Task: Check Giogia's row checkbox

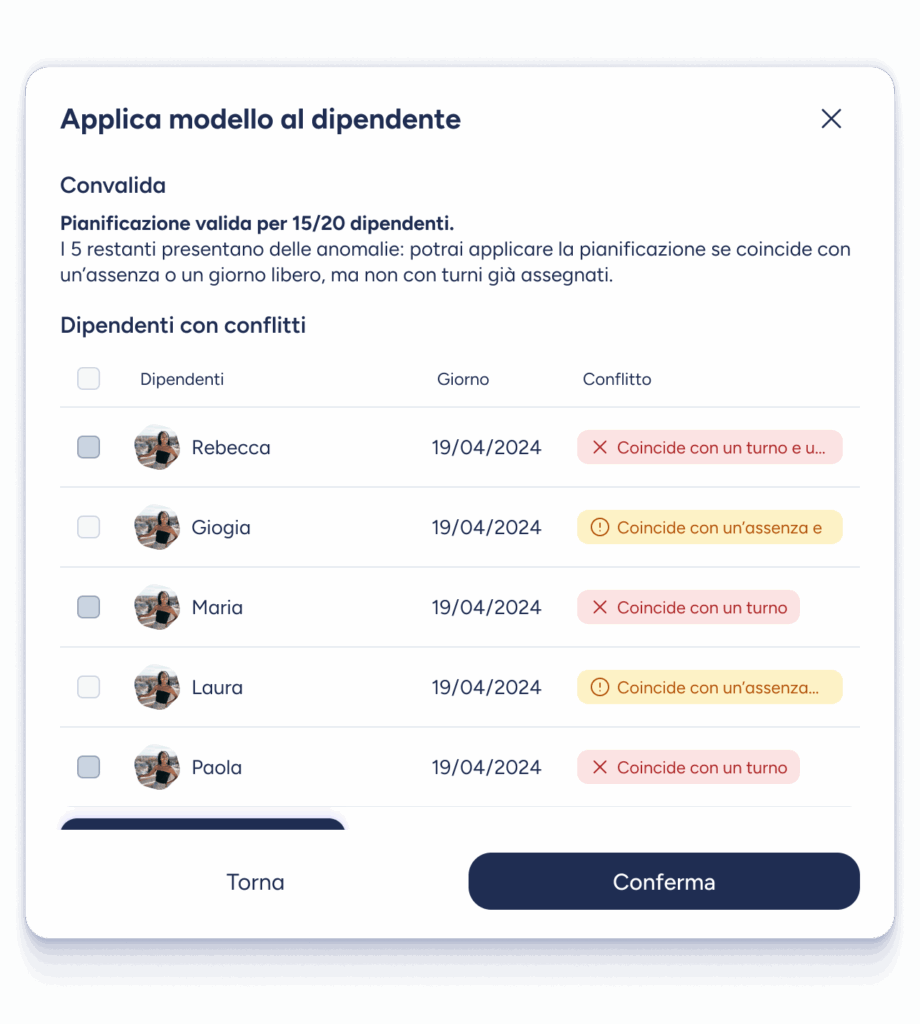Action: click(x=89, y=527)
